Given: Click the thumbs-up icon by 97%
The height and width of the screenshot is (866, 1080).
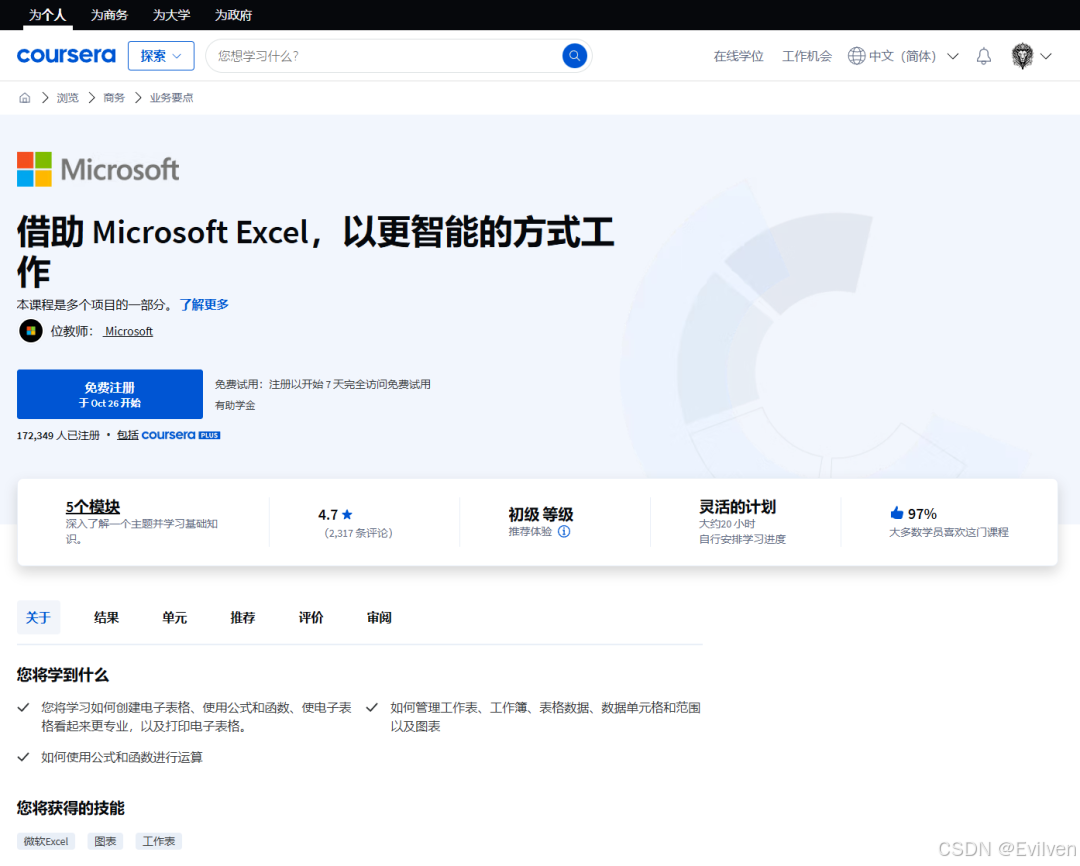Looking at the screenshot, I should [x=896, y=513].
